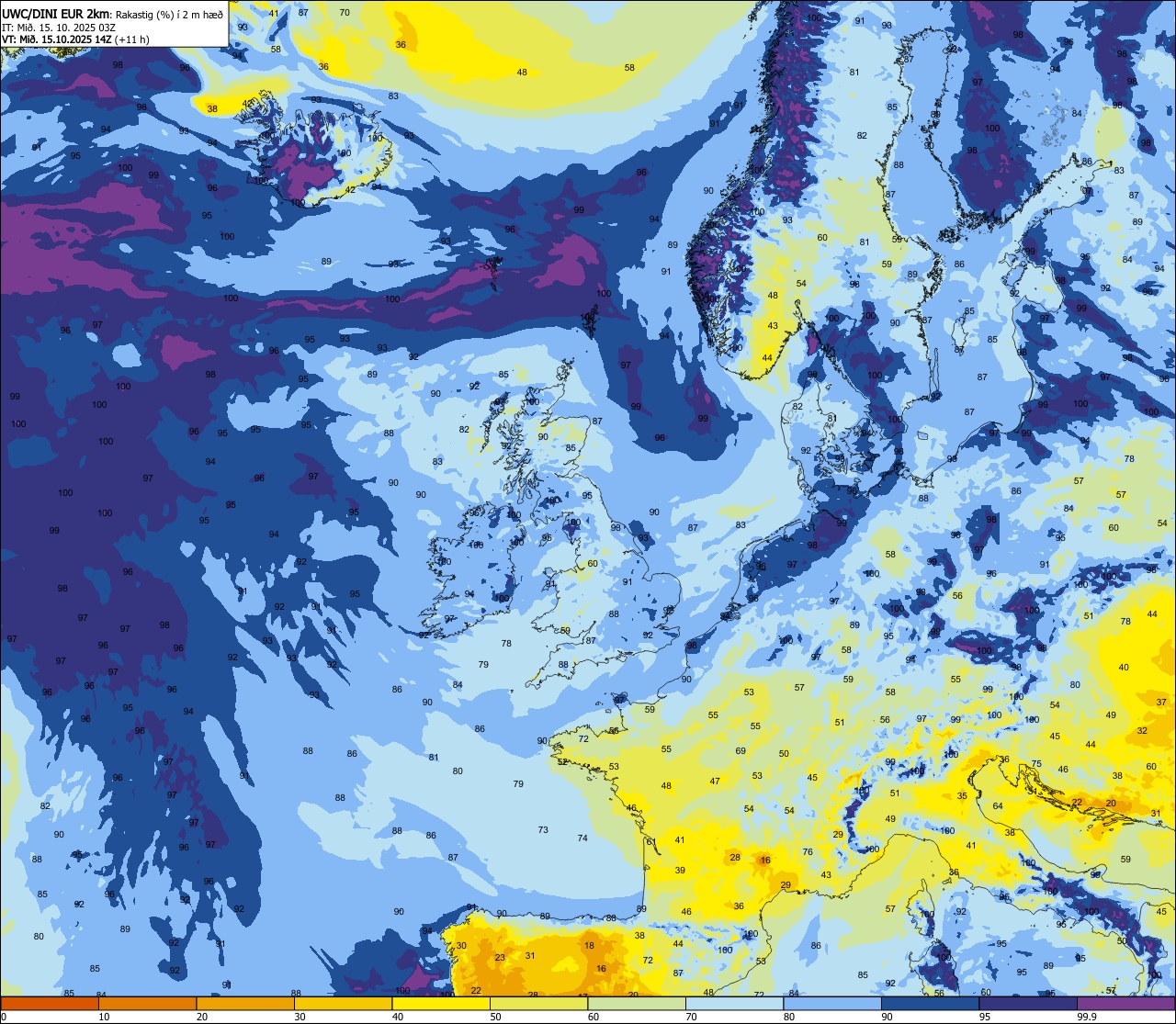Click the humidity value "18" over northern Spain
The image size is (1176, 1024).
(590, 946)
